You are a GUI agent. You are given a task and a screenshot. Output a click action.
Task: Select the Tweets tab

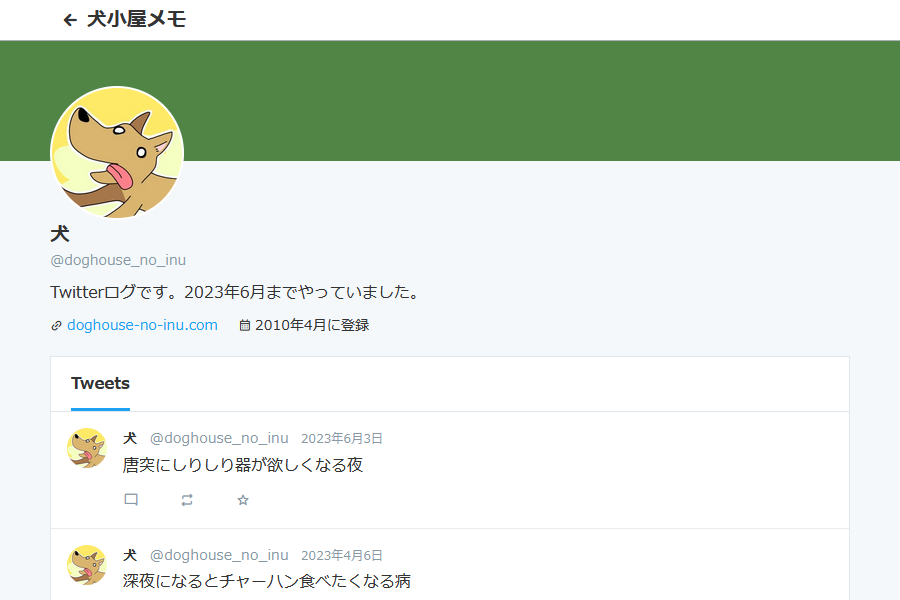pyautogui.click(x=100, y=384)
